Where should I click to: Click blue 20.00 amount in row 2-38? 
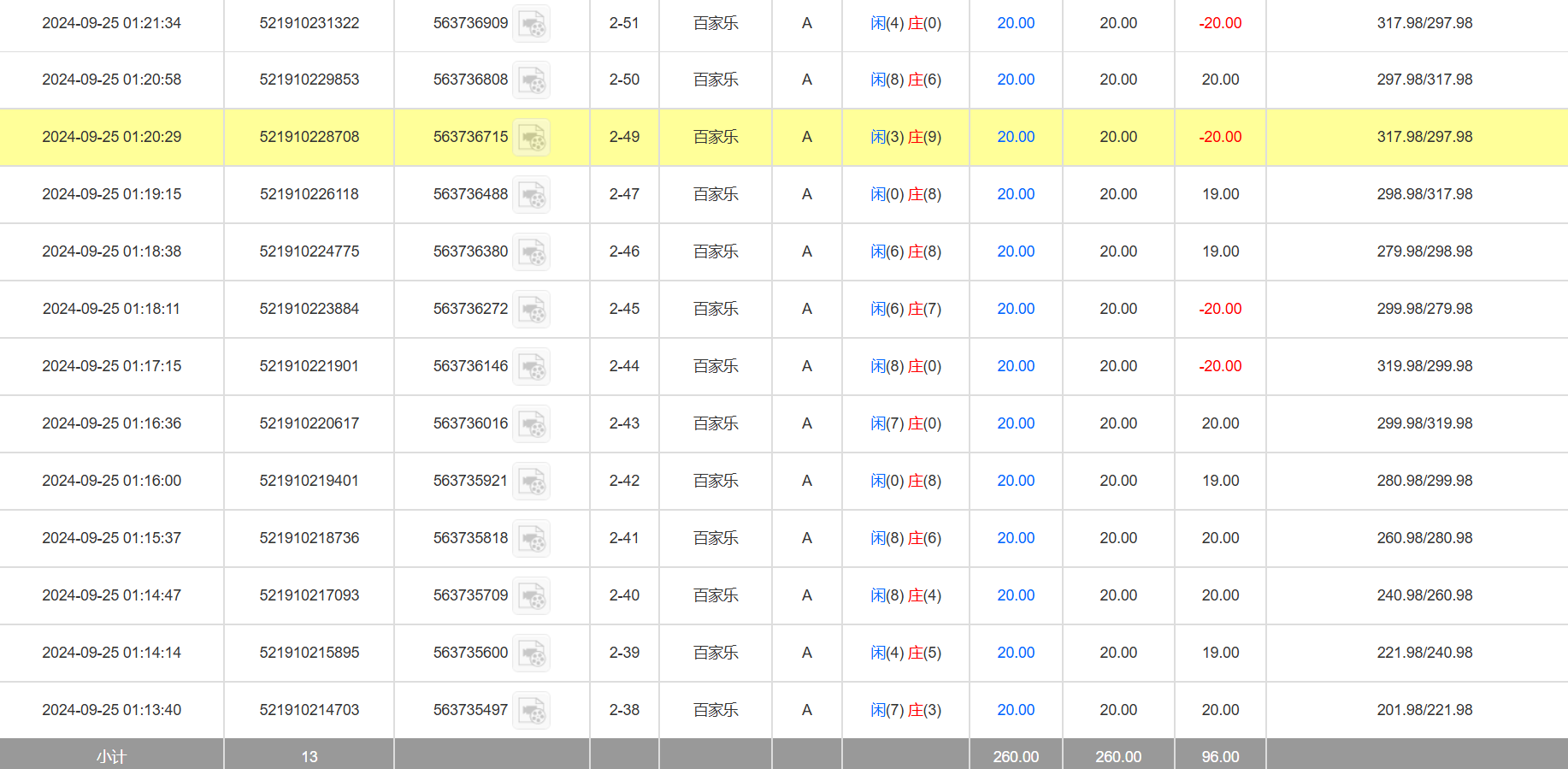pyautogui.click(x=1015, y=710)
